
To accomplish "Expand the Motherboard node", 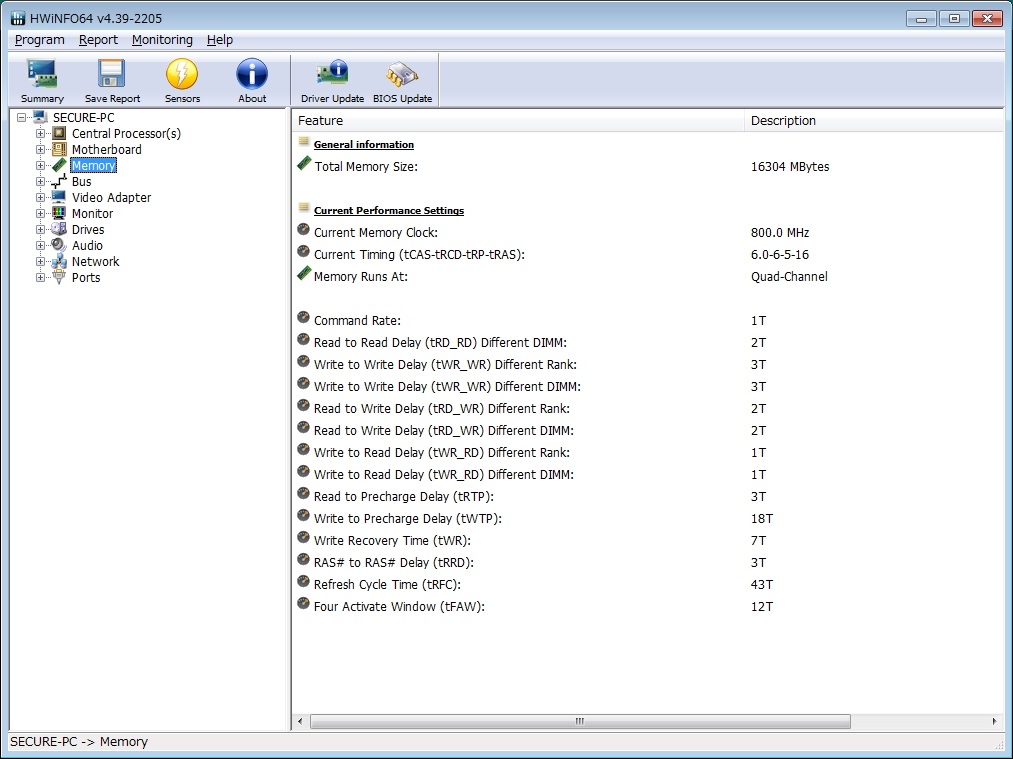I will pos(40,150).
